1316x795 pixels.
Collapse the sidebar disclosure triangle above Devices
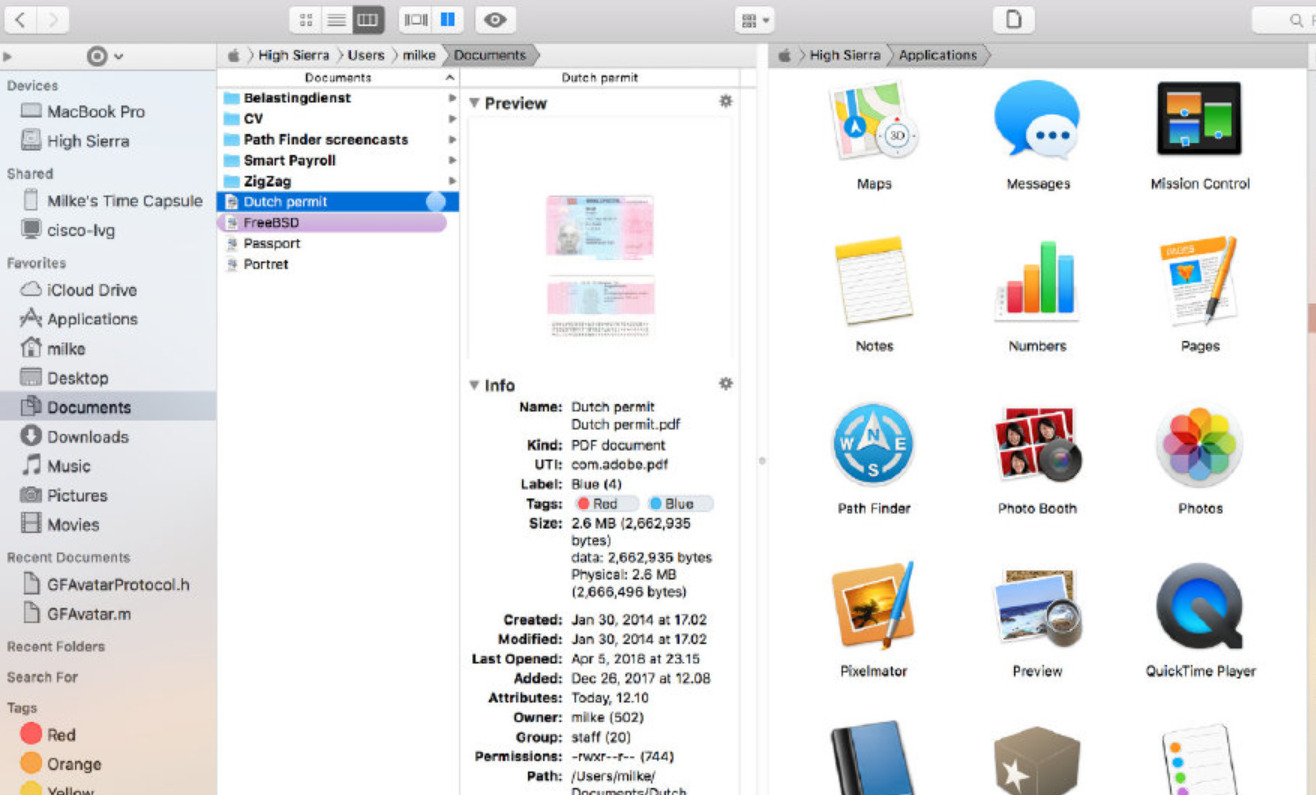point(8,57)
